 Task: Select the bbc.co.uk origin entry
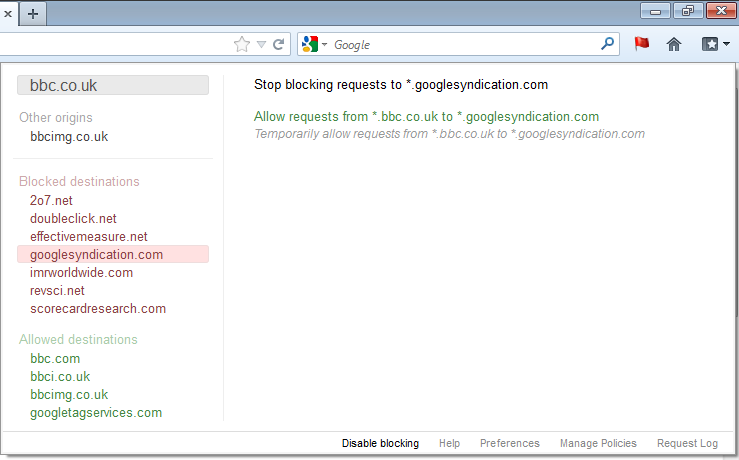(x=113, y=85)
